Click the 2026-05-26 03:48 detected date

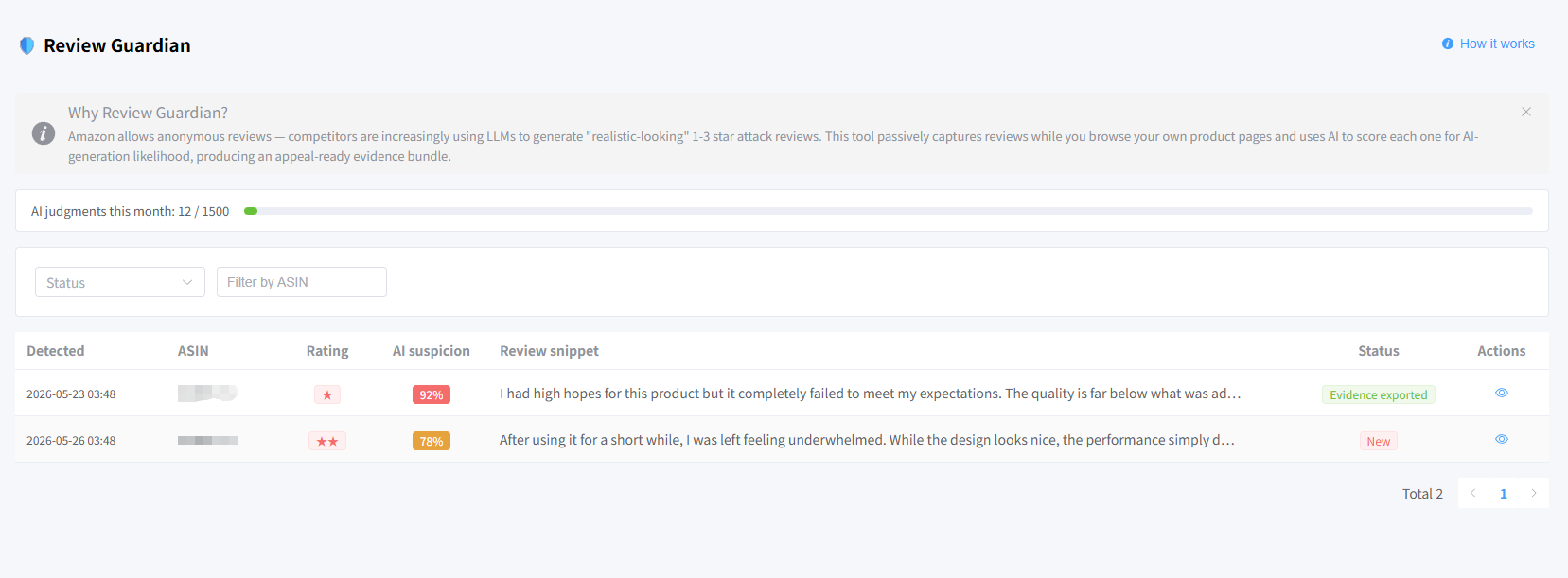point(71,441)
